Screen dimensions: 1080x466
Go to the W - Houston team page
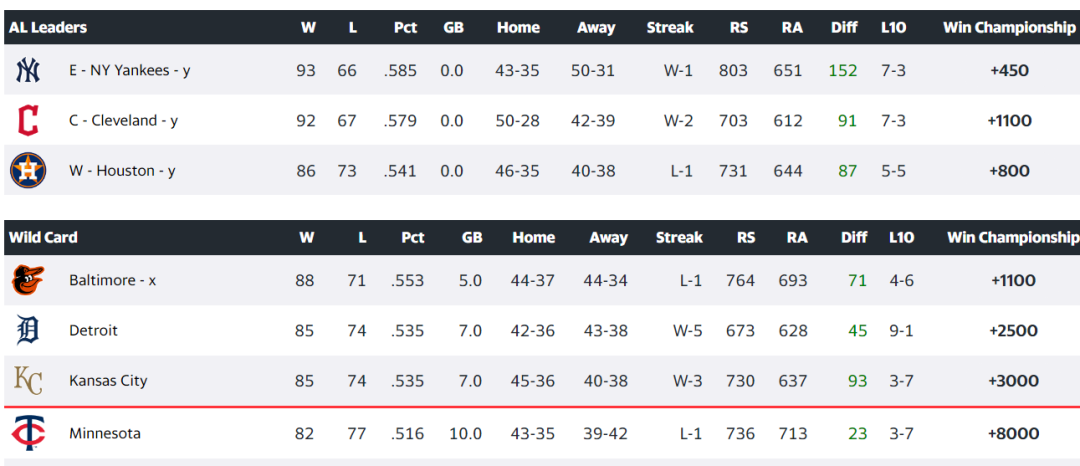tap(122, 171)
